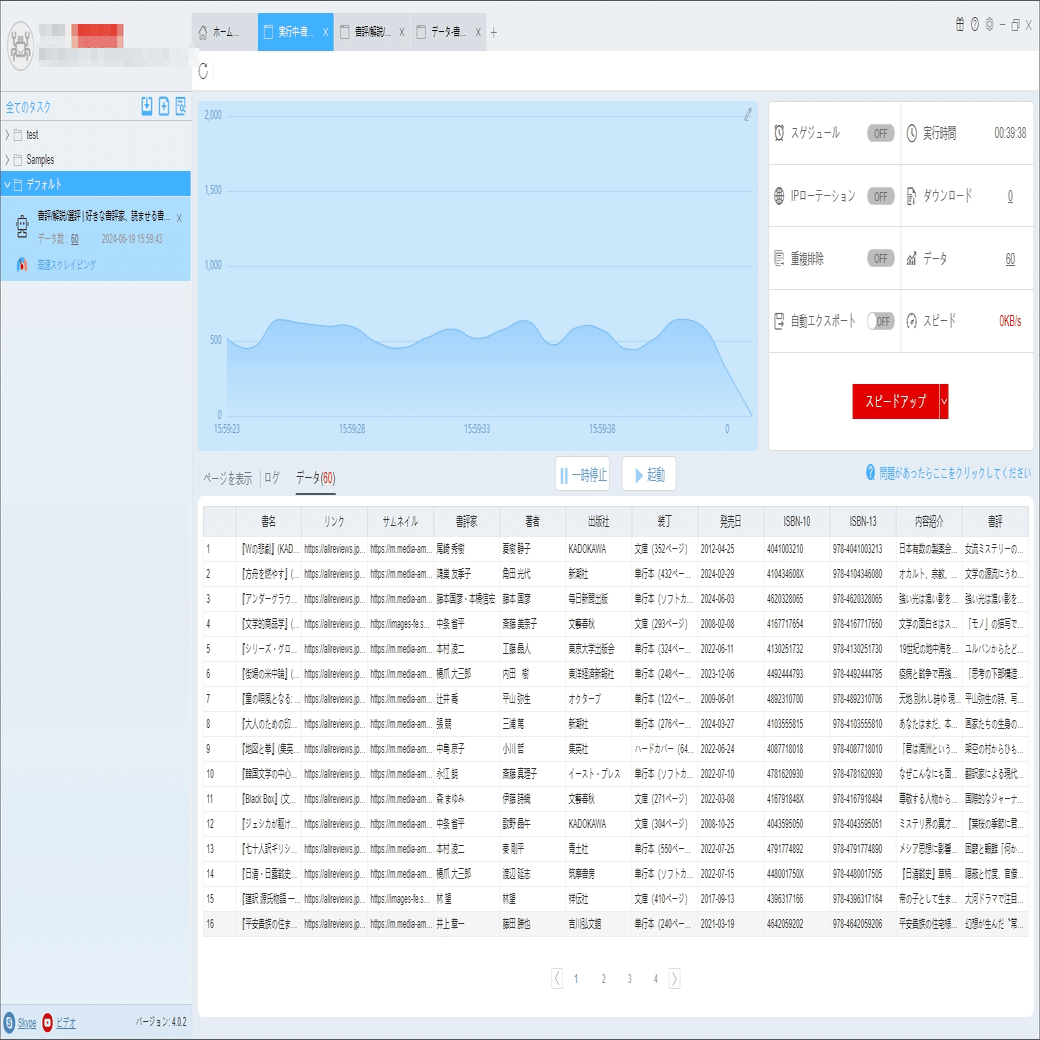Collapse the デフォルト folder

point(7,184)
